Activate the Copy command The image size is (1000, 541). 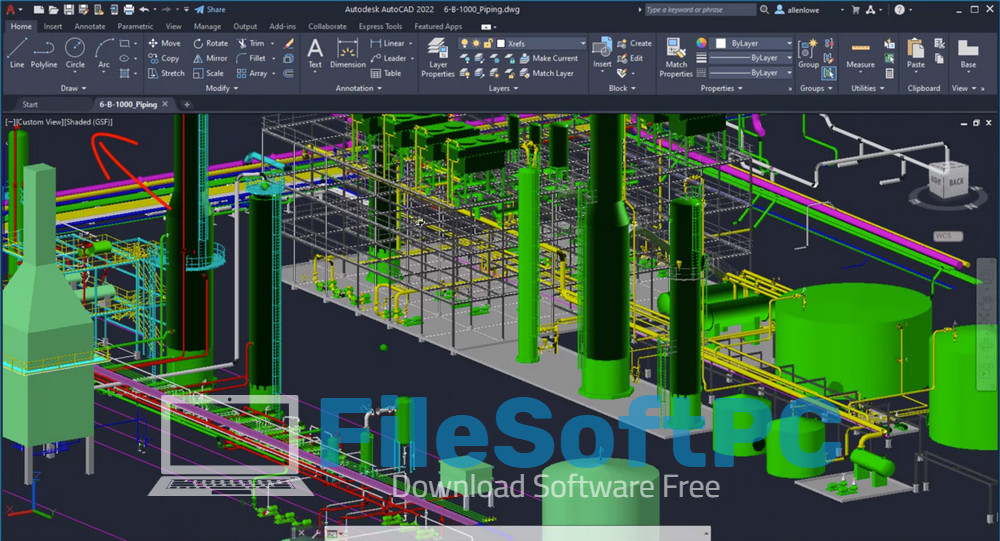[x=164, y=58]
